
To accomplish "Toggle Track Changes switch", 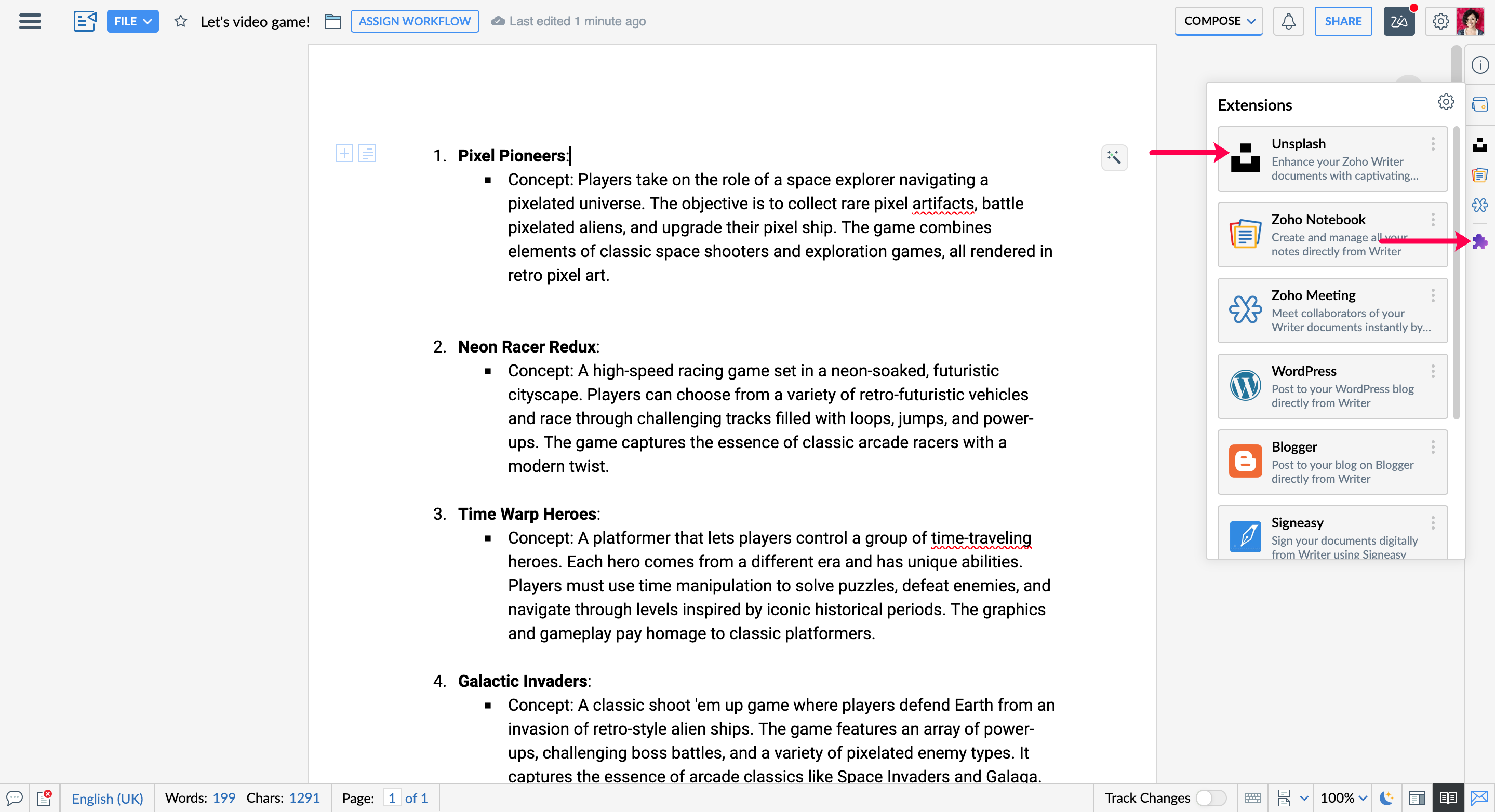I will (x=1211, y=798).
